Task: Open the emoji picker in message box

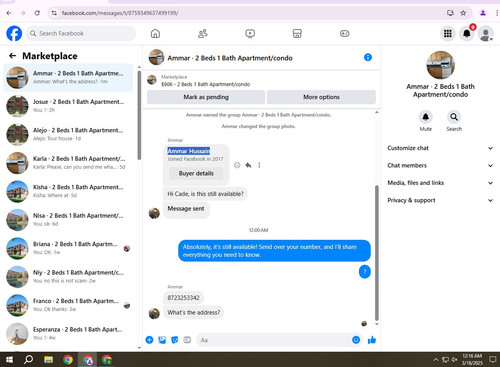Action: 356,340
